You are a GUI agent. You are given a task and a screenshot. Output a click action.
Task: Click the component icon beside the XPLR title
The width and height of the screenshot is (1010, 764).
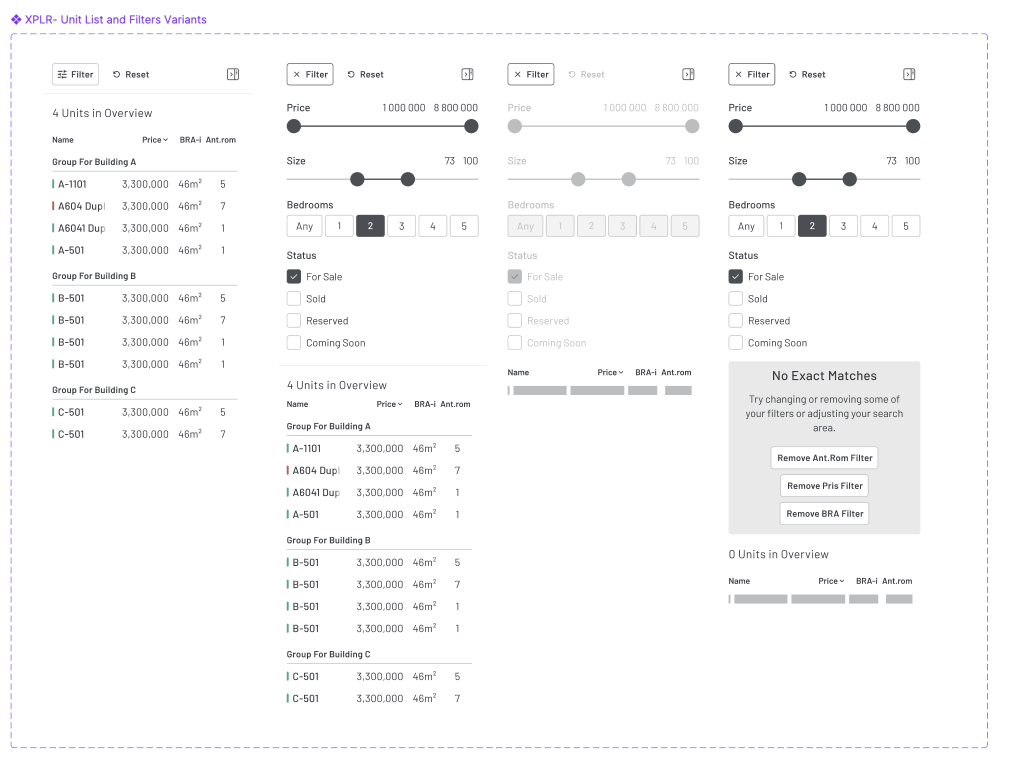coord(16,19)
